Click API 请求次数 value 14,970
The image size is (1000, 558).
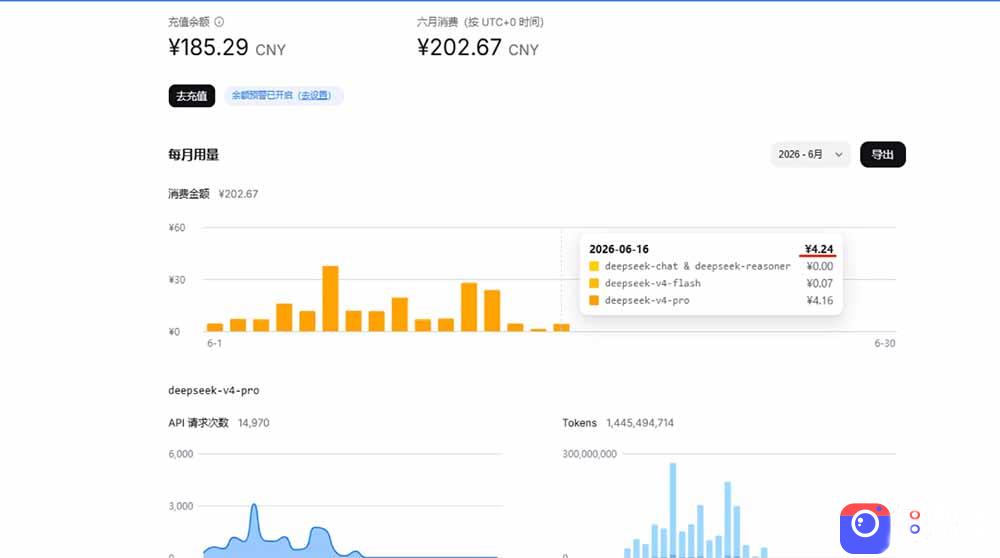click(x=253, y=423)
